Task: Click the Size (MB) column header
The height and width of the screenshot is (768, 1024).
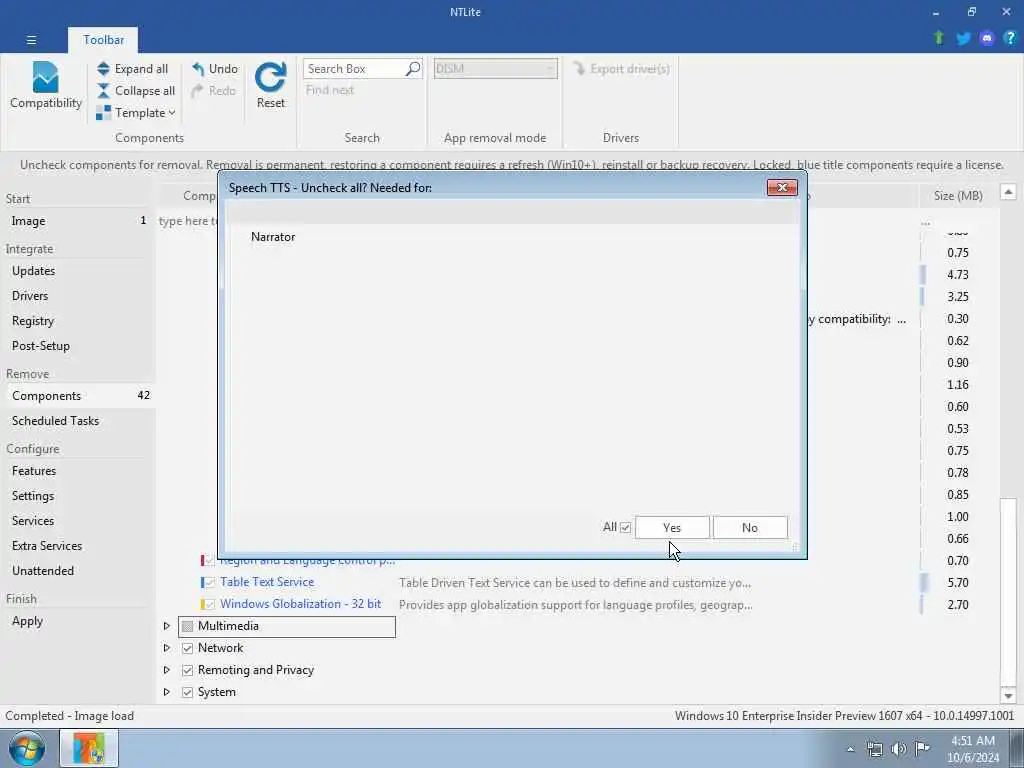Action: [x=958, y=195]
